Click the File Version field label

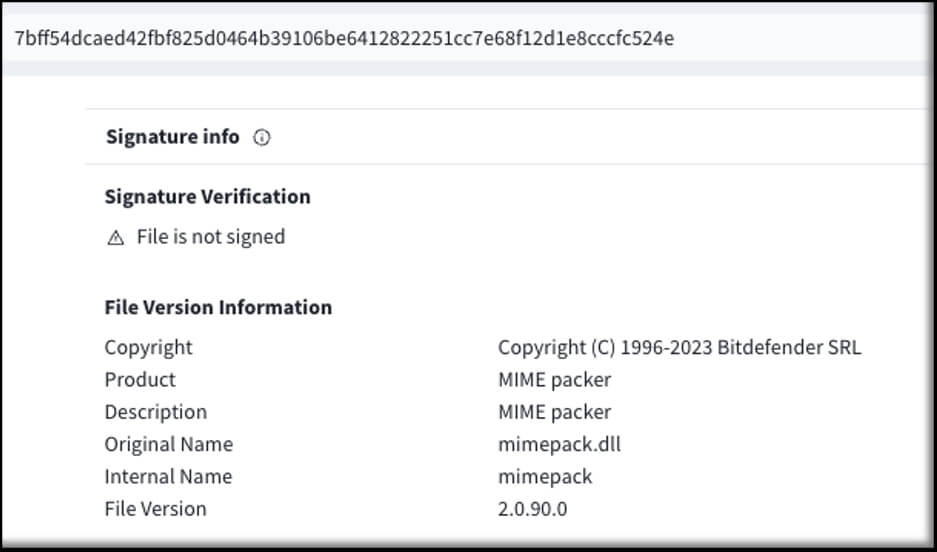pos(155,508)
